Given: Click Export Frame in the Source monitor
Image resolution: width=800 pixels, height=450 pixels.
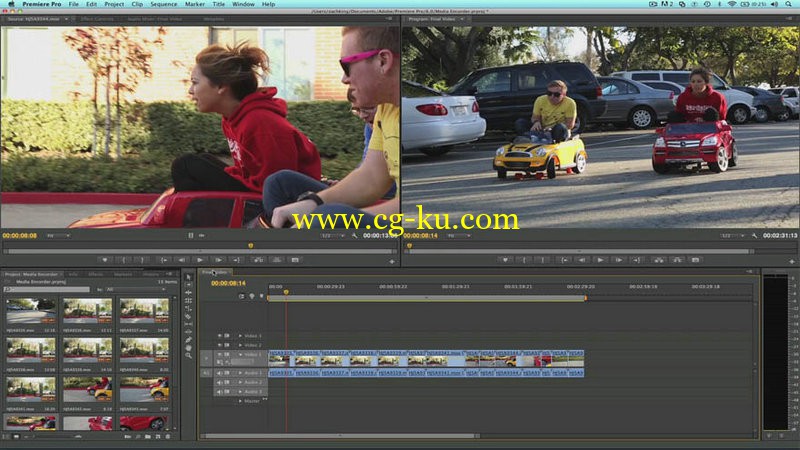Looking at the screenshot, I should coord(295,260).
